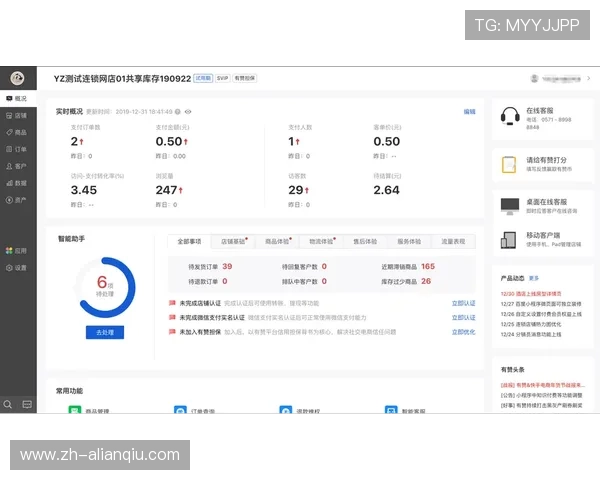This screenshot has width=600, height=480.
Task: Click pending shipment orders count 39
Action: [227, 266]
